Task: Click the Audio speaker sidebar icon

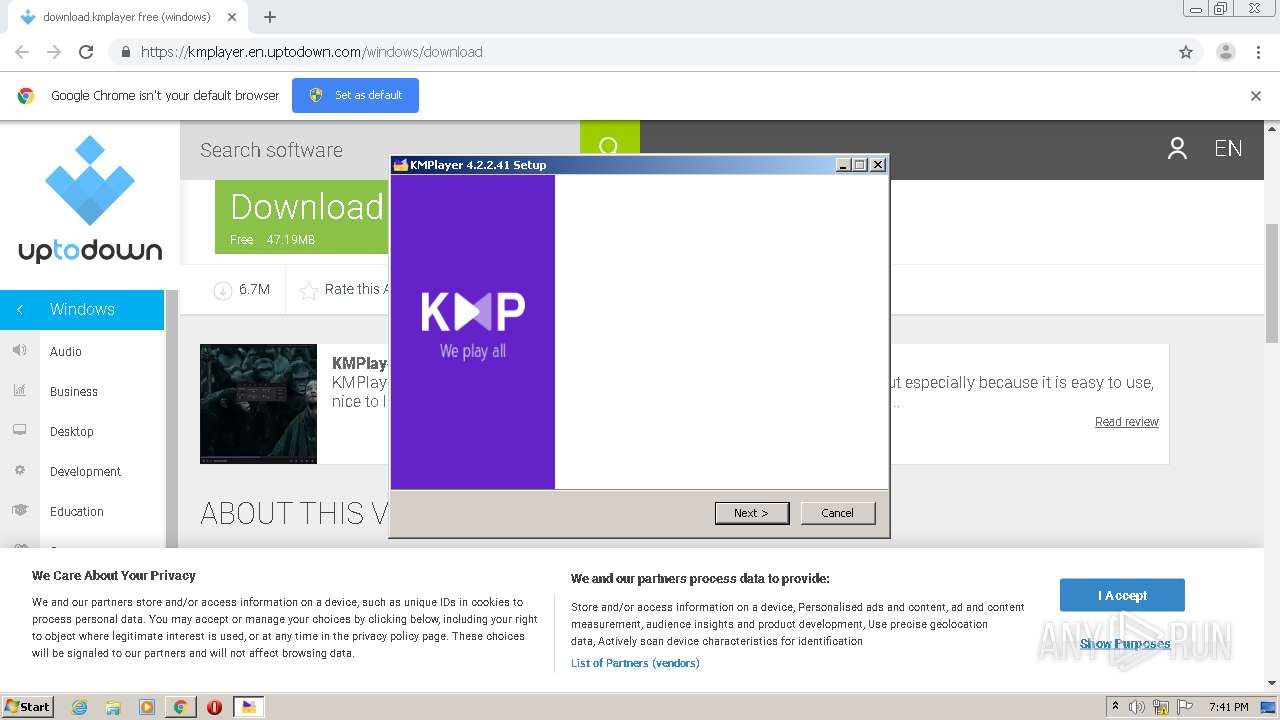Action: point(19,350)
